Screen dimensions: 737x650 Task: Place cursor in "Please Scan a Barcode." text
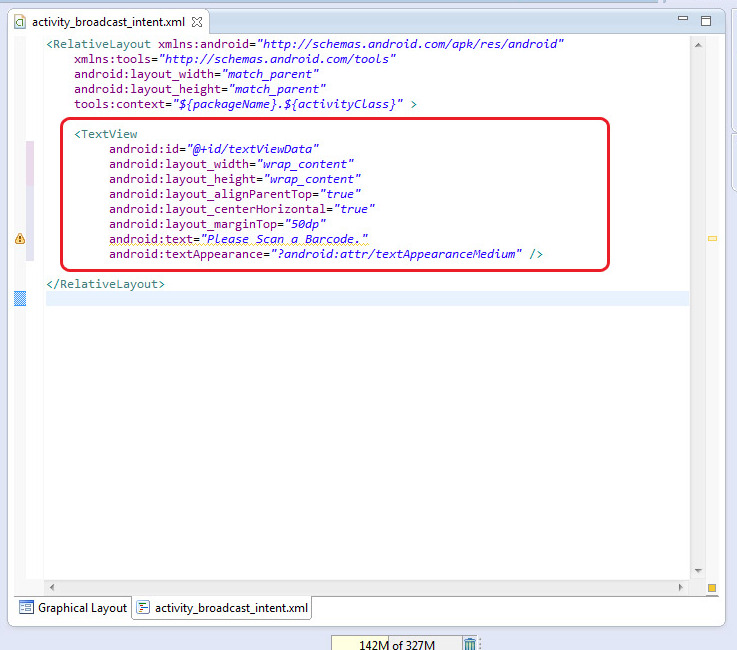pos(285,239)
